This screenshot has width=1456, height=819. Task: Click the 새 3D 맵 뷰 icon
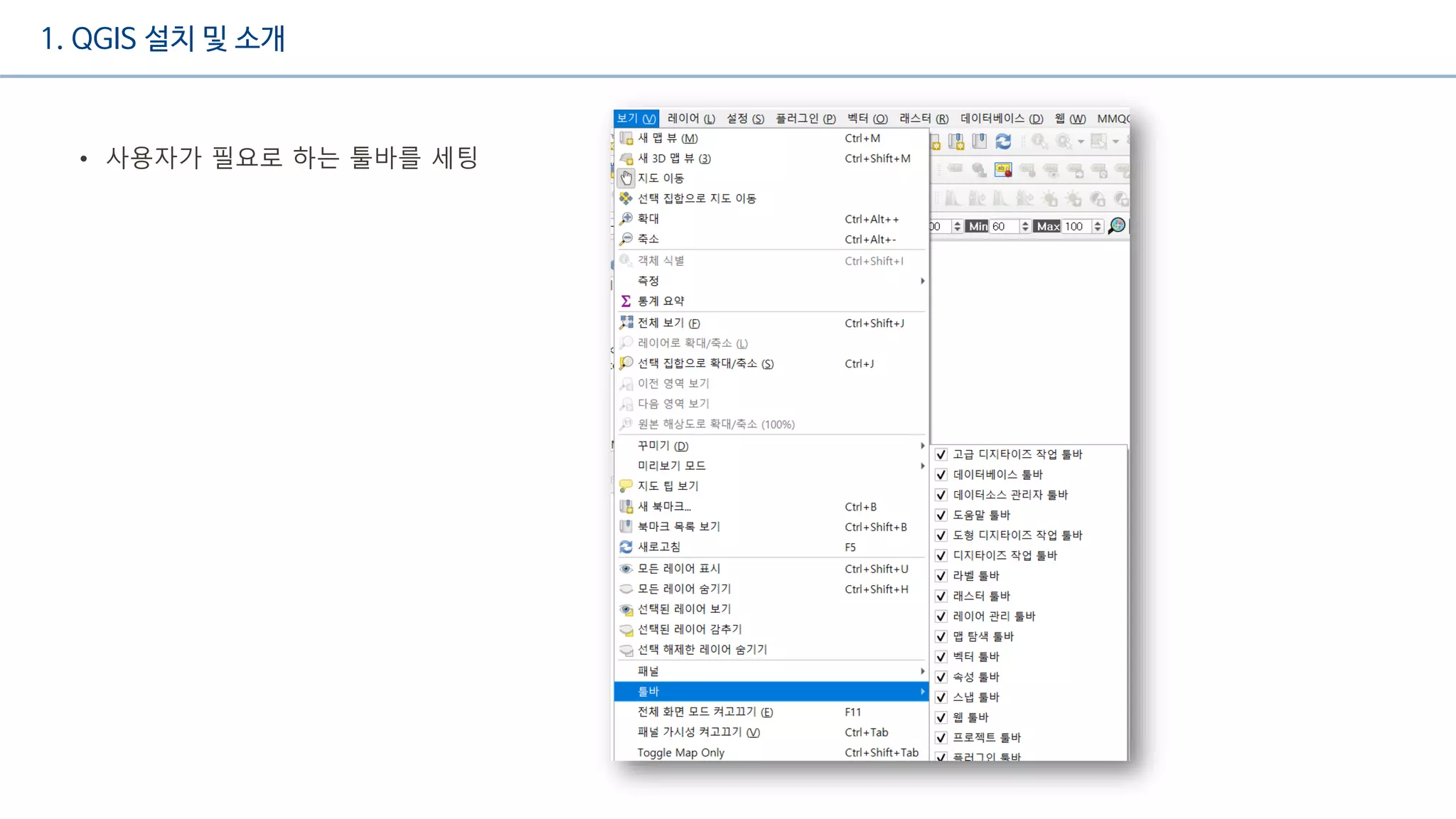(626, 158)
